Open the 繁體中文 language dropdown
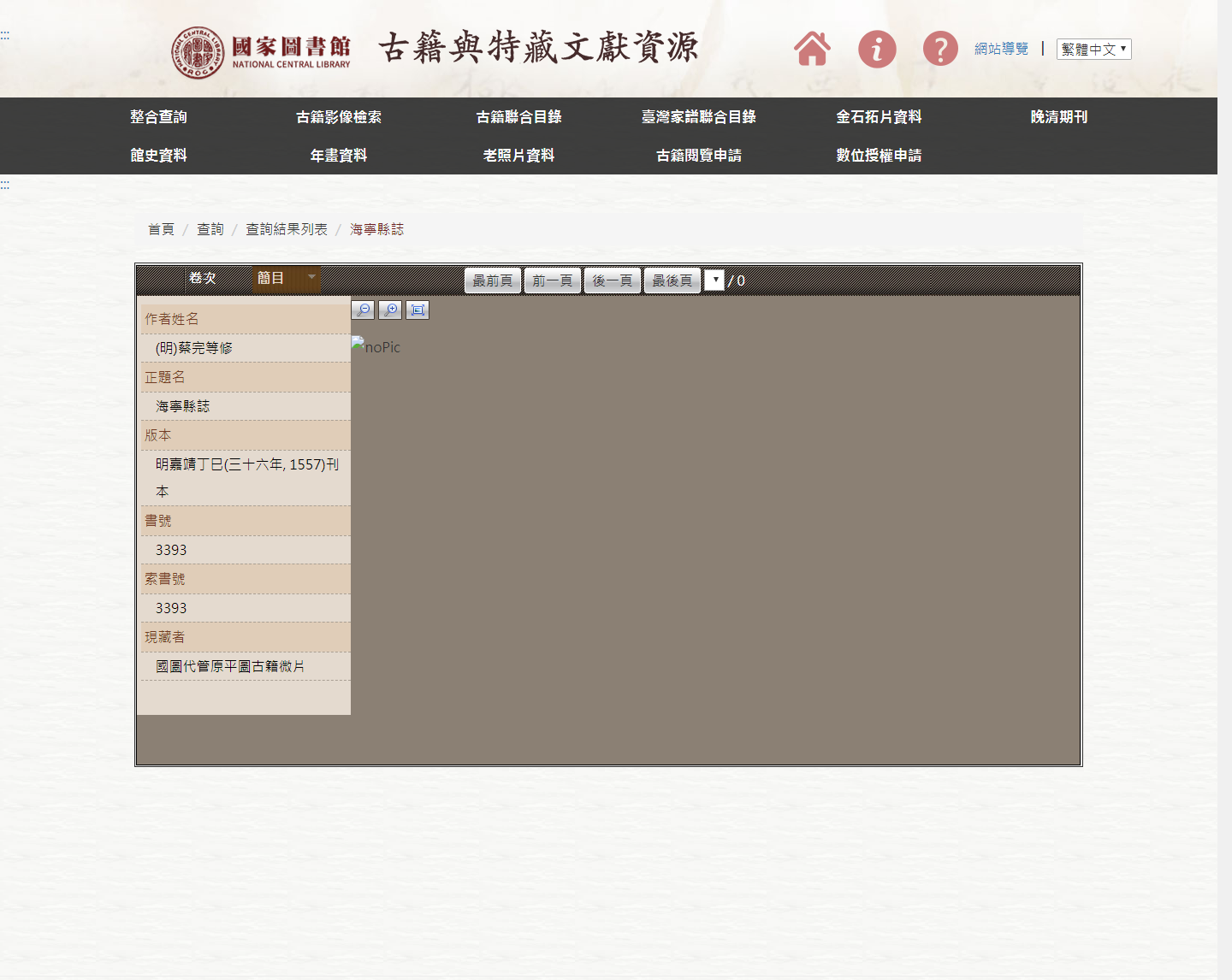Viewport: 1232px width, 980px height. click(x=1093, y=50)
